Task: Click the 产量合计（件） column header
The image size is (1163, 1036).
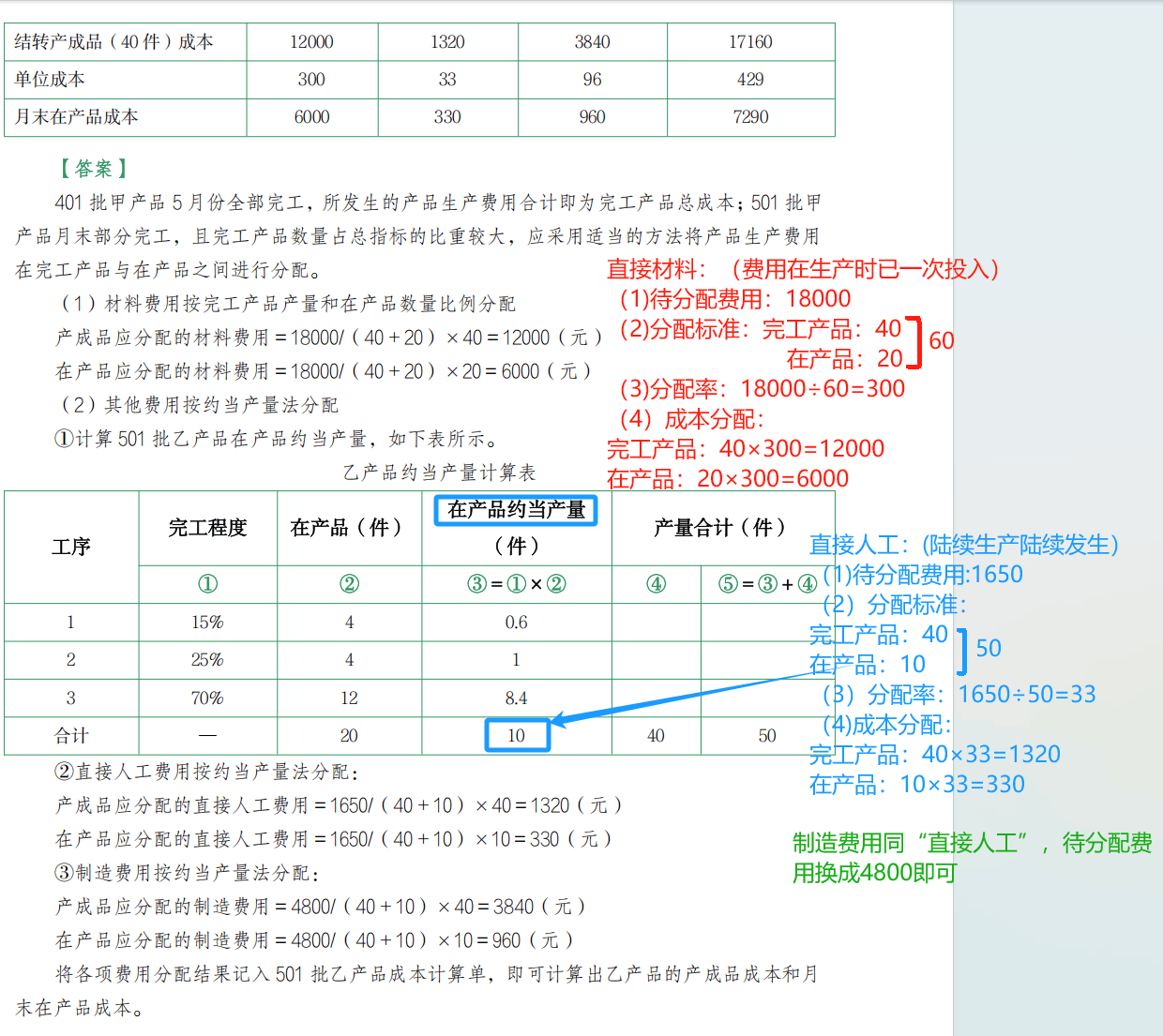Action: pos(719,528)
